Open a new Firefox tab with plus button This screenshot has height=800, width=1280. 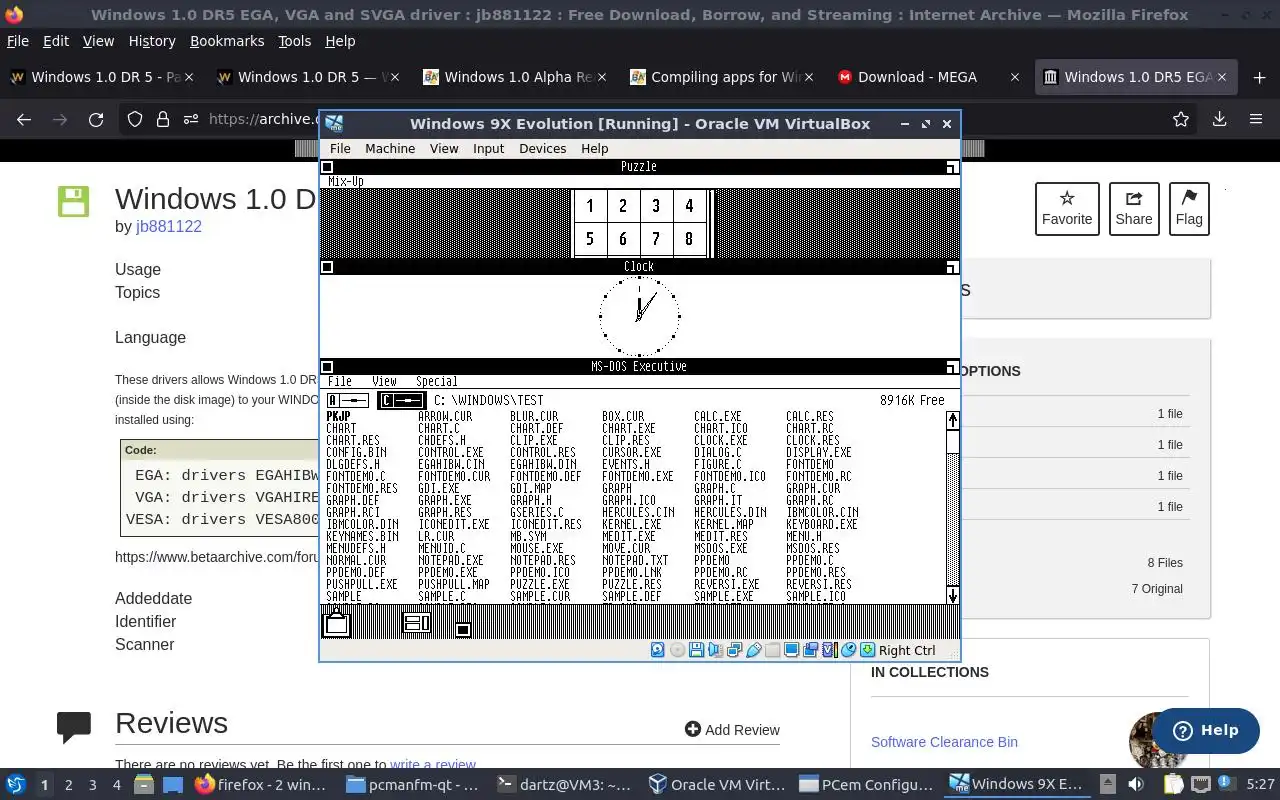coord(1259,77)
